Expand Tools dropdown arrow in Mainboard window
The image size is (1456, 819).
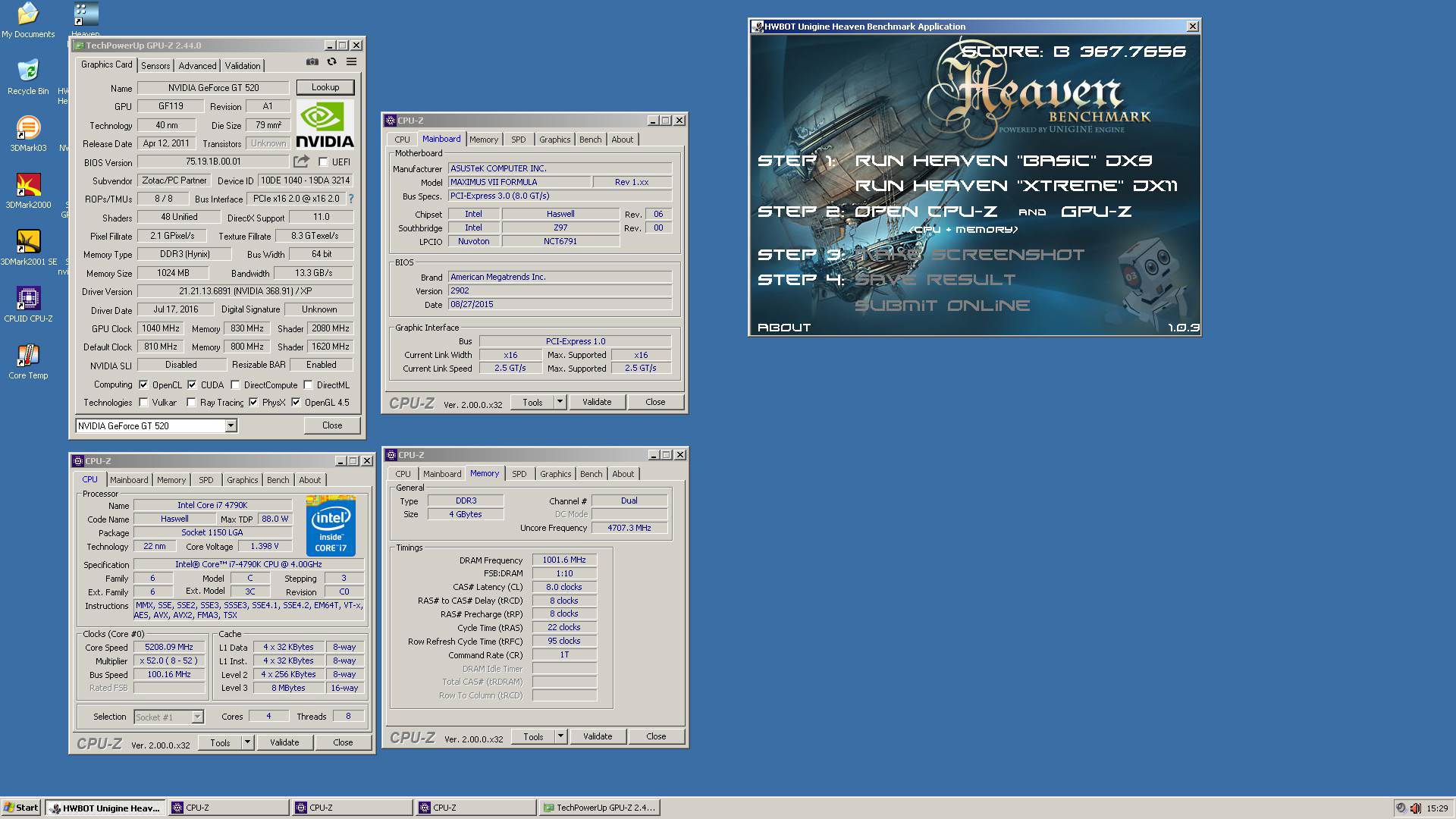click(x=560, y=402)
